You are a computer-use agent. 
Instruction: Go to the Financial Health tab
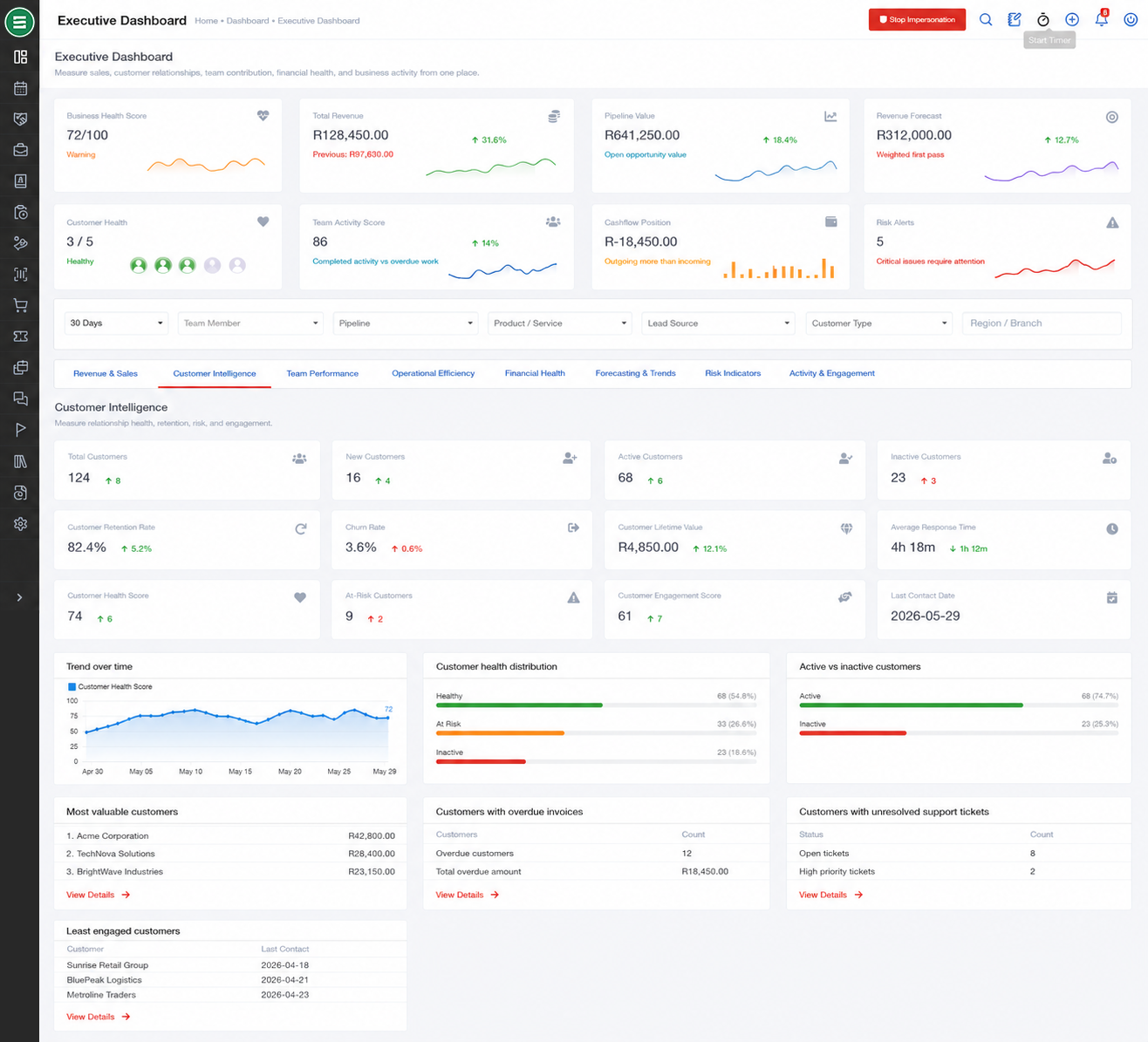[535, 373]
